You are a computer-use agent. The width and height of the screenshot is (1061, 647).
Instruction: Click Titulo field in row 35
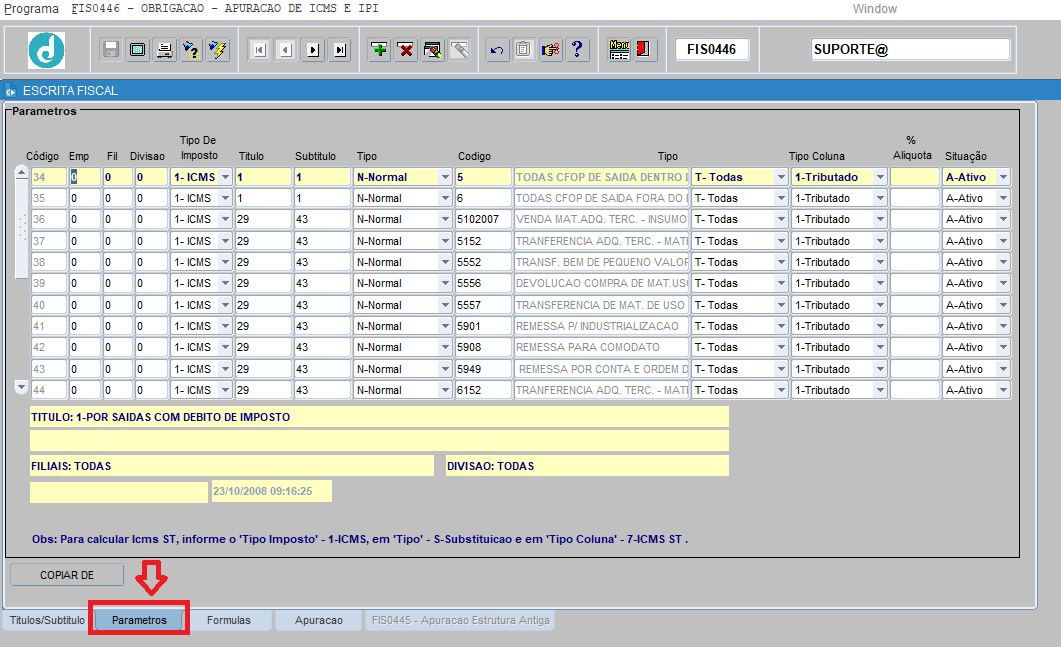(x=263, y=198)
